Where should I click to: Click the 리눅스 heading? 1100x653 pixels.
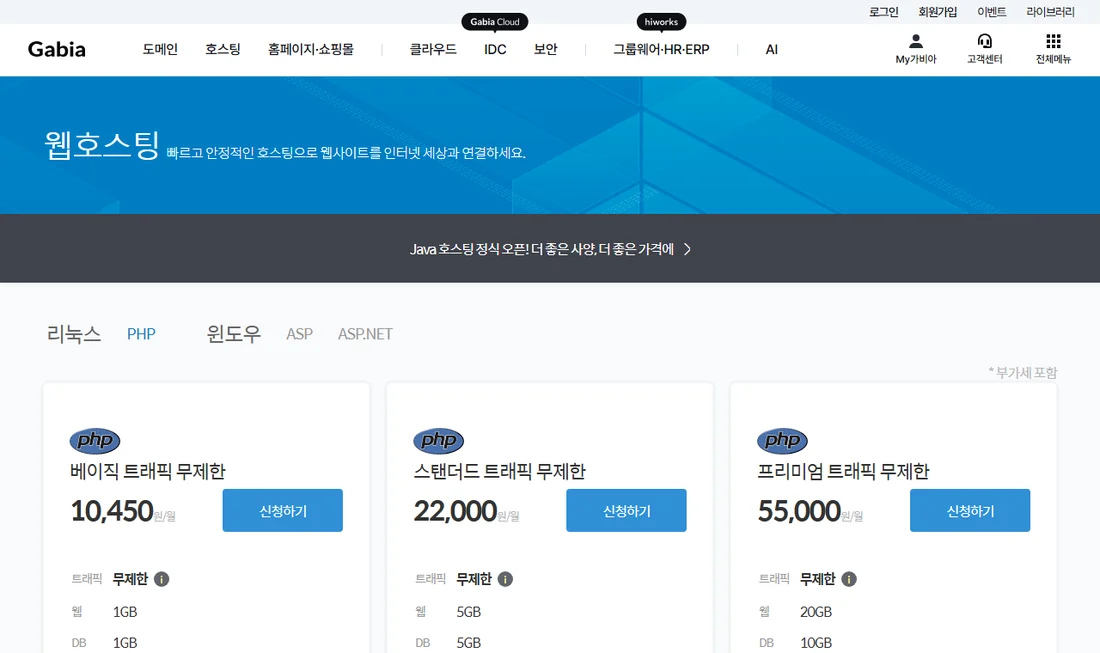[74, 334]
